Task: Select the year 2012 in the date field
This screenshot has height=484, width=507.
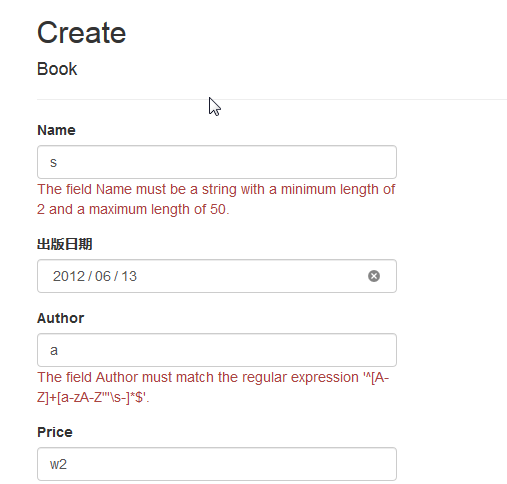Action: [x=69, y=276]
